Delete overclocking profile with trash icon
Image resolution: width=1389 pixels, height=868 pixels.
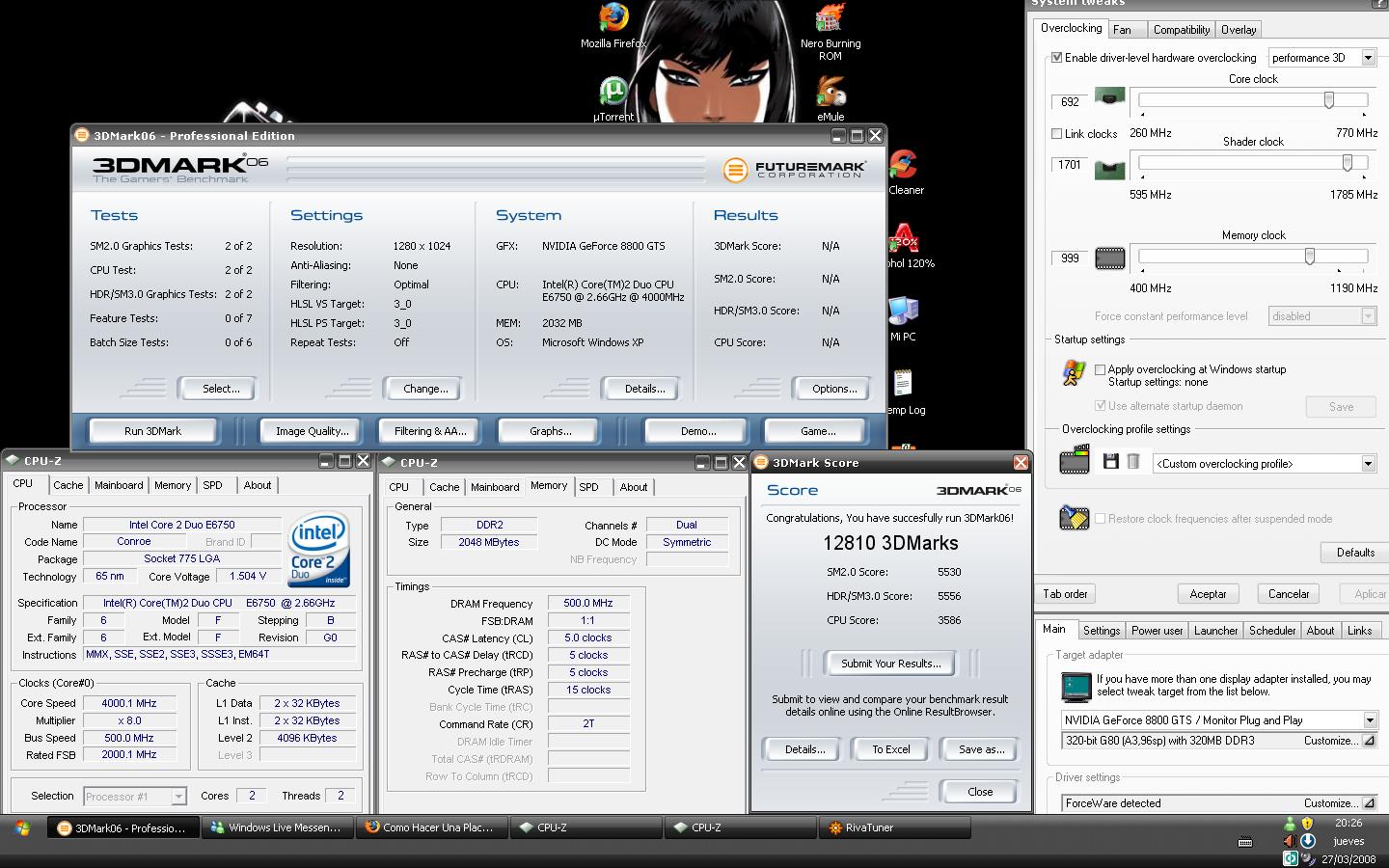1133,462
